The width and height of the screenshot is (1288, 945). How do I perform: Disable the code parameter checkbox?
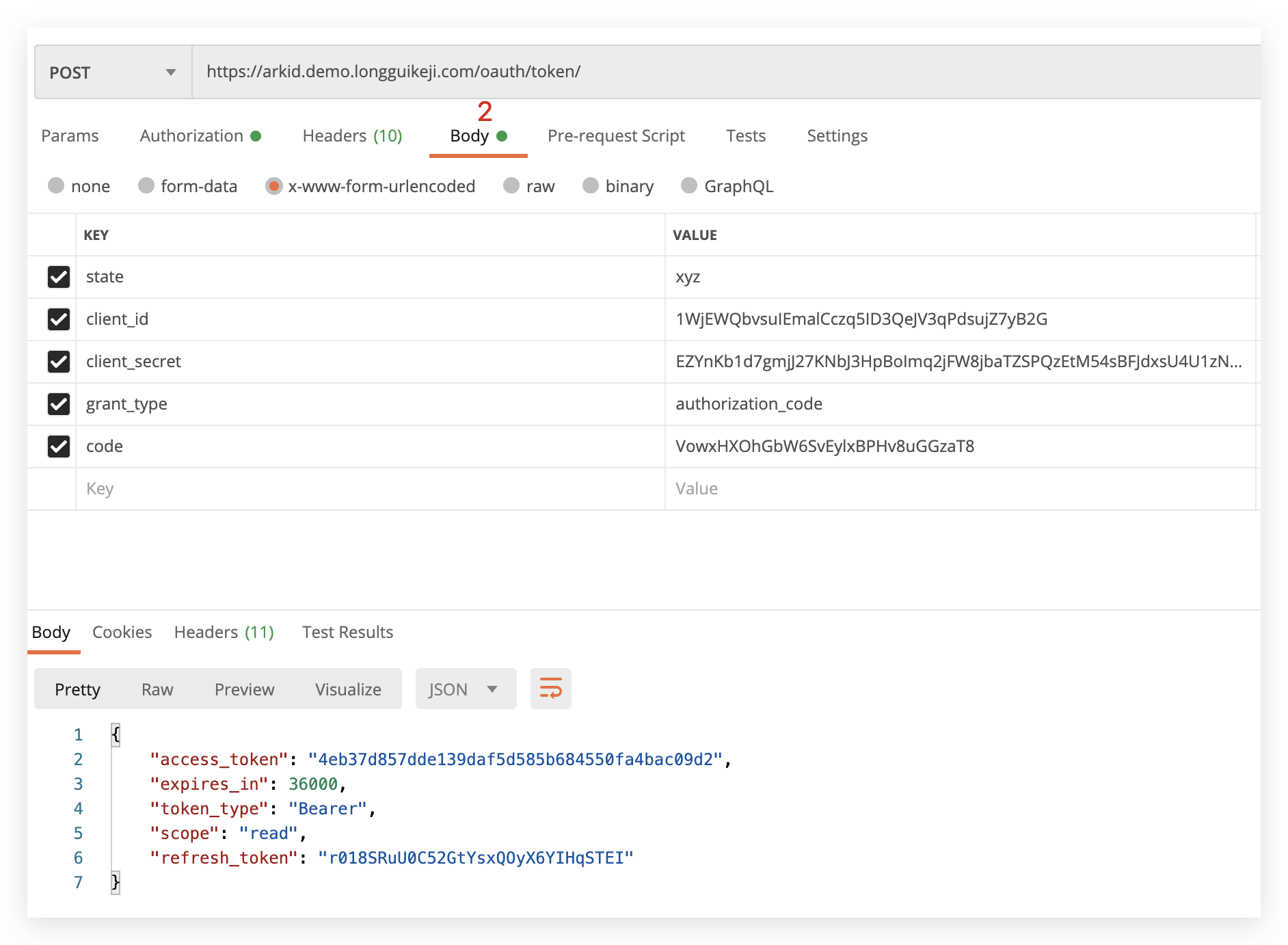tap(59, 447)
